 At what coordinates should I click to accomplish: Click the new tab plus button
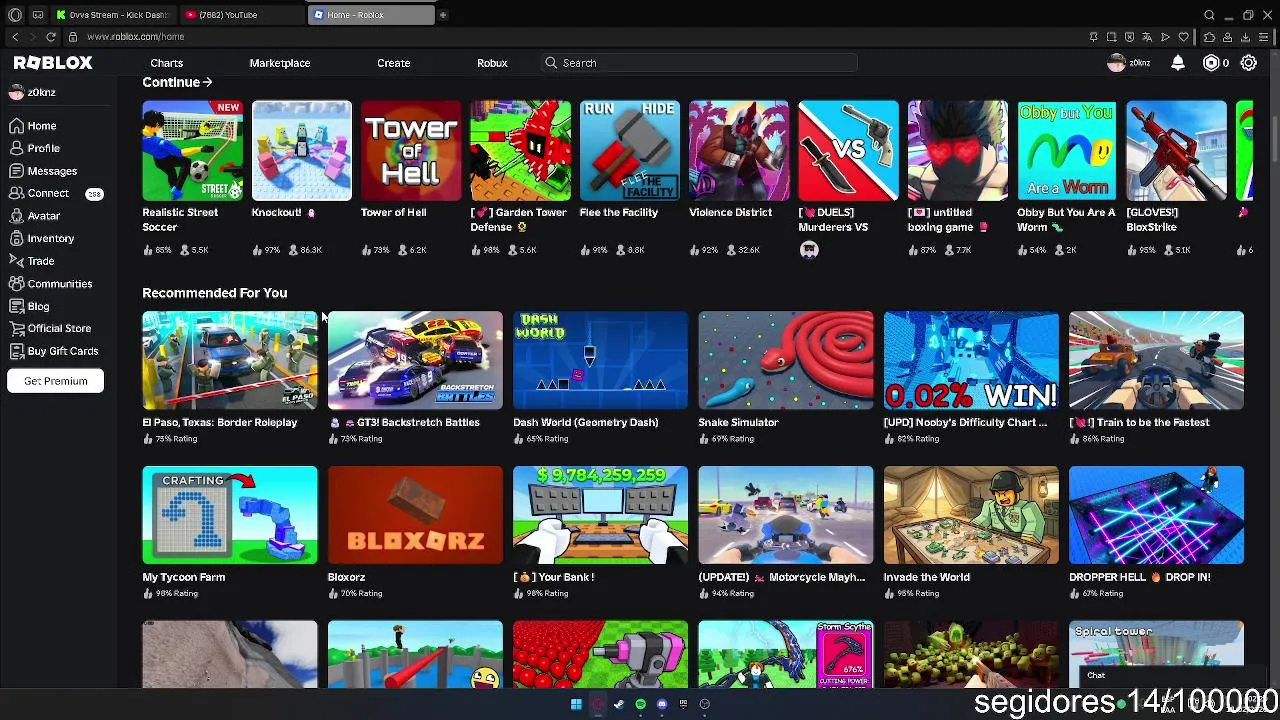443,15
